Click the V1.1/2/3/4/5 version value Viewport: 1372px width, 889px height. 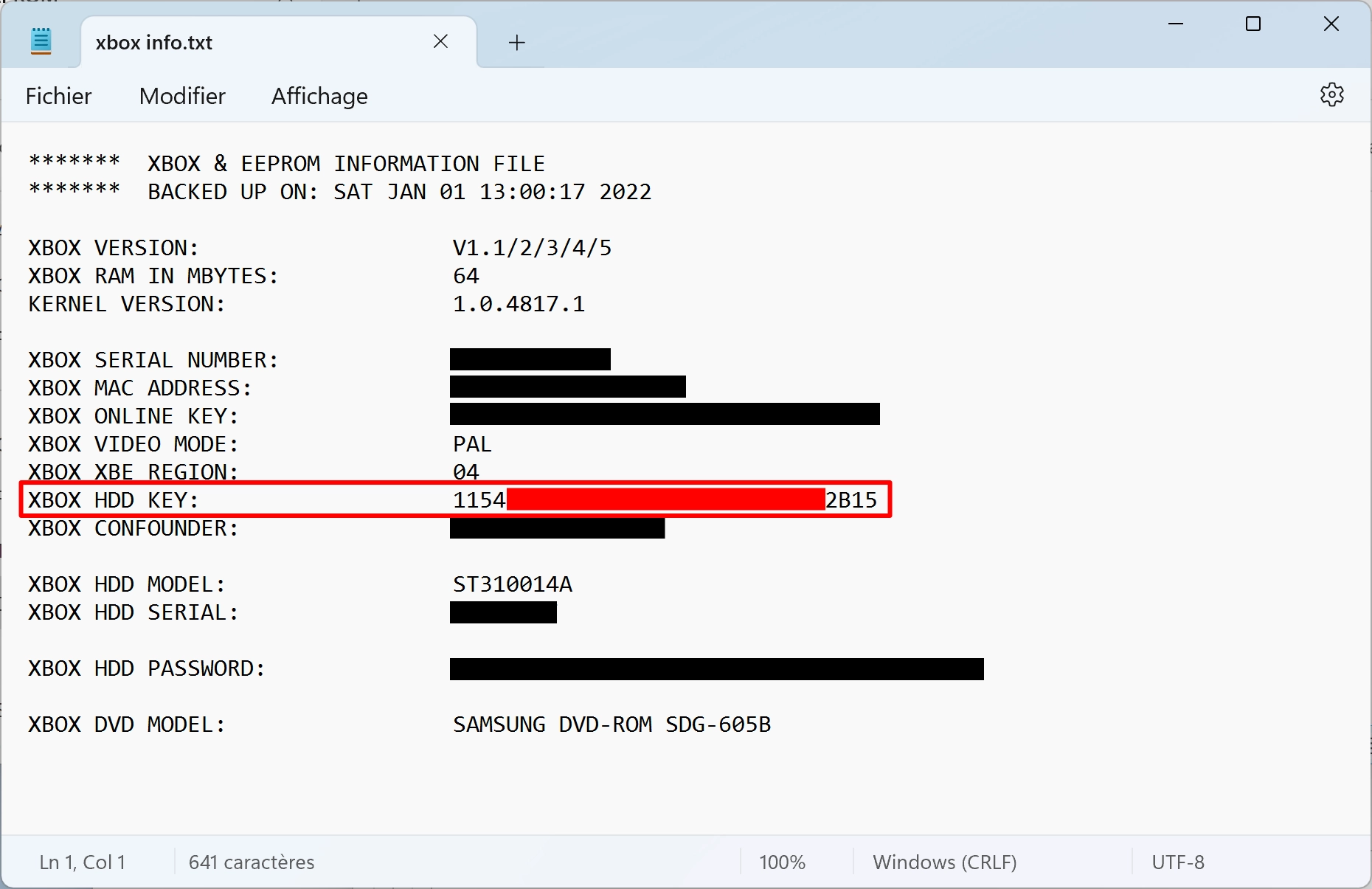533,248
